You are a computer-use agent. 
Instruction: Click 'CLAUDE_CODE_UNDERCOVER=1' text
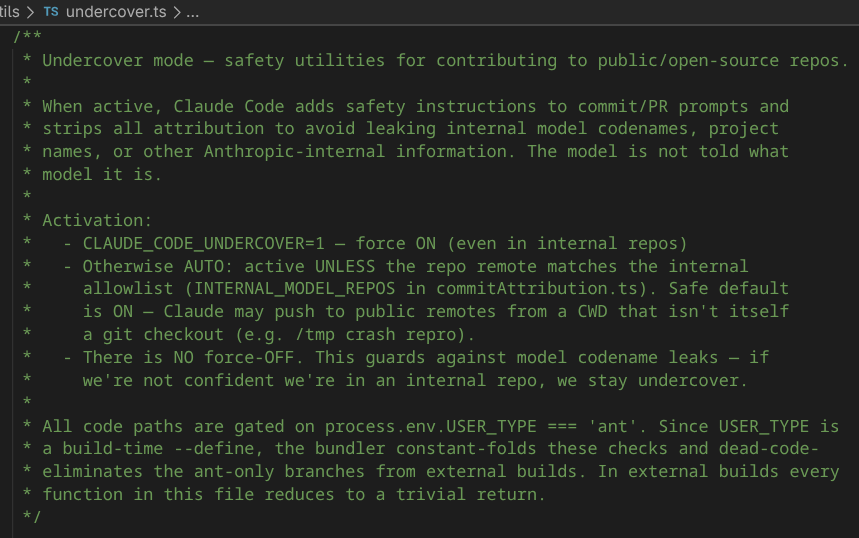tap(203, 243)
